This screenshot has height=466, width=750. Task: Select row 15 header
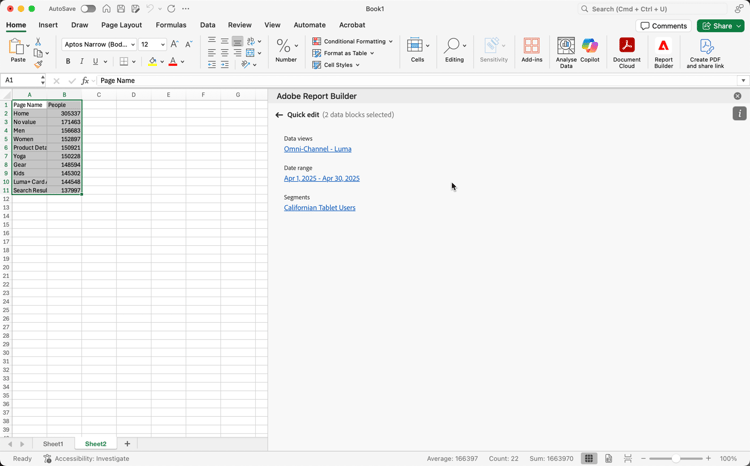6,224
